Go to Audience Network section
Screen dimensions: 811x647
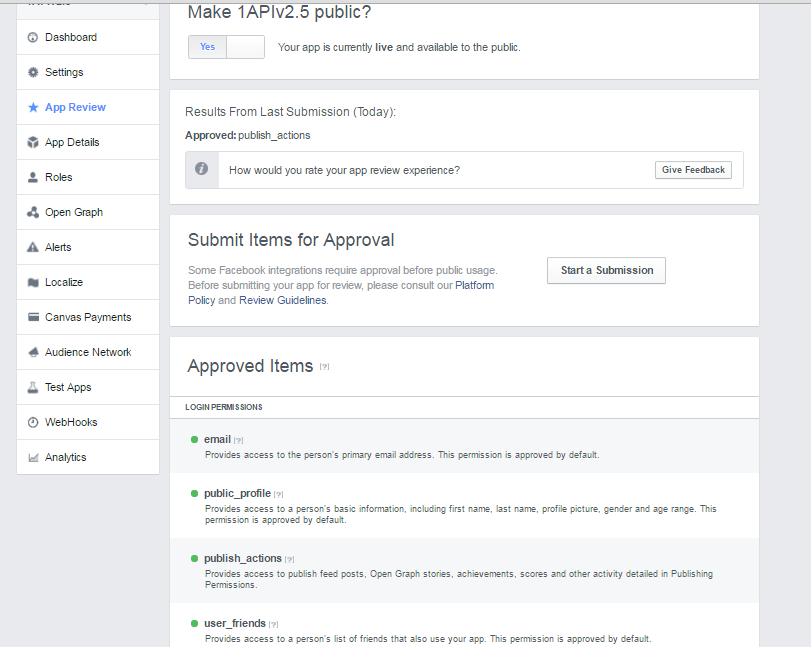[88, 352]
